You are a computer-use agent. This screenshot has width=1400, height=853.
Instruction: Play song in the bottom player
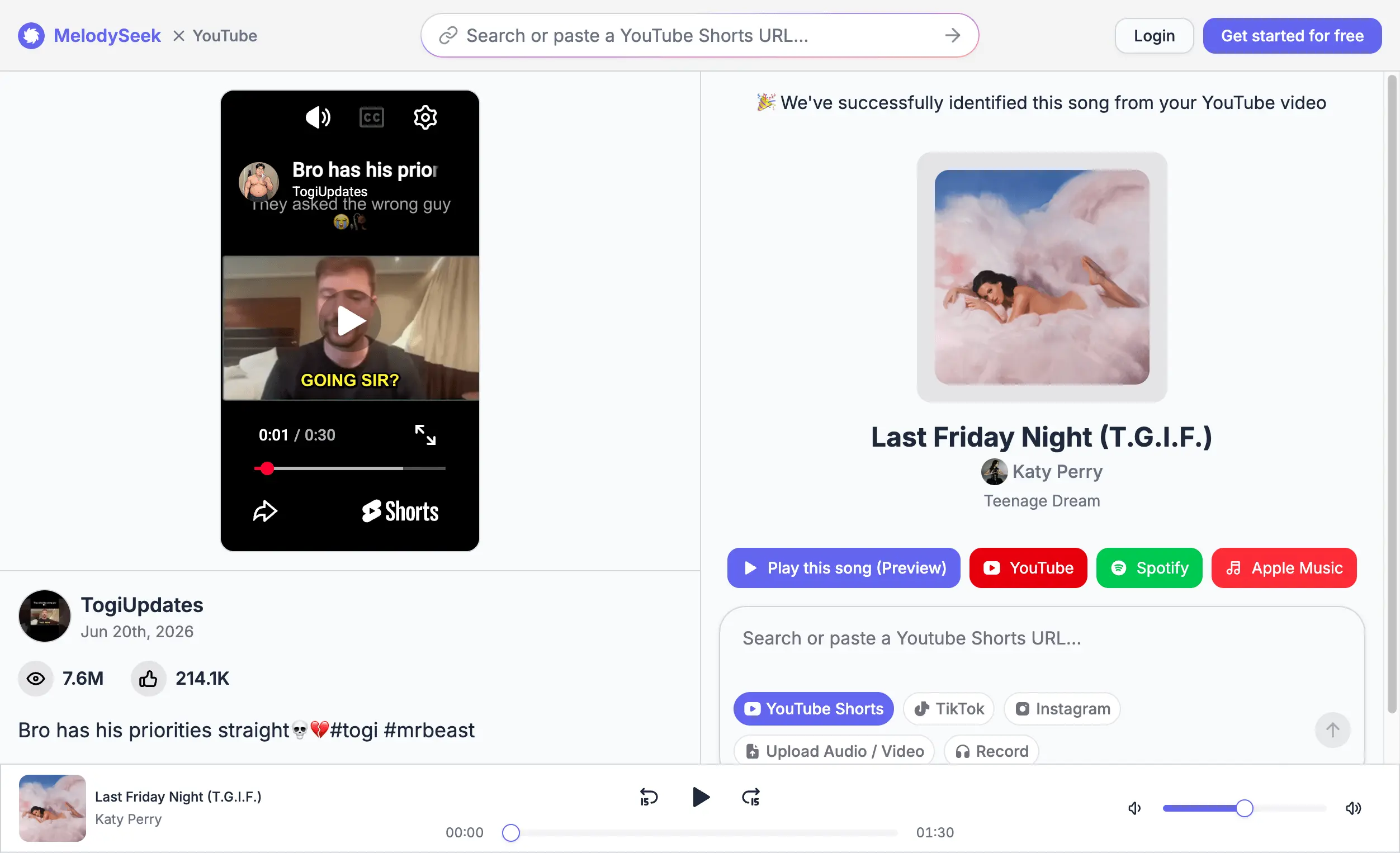[701, 797]
